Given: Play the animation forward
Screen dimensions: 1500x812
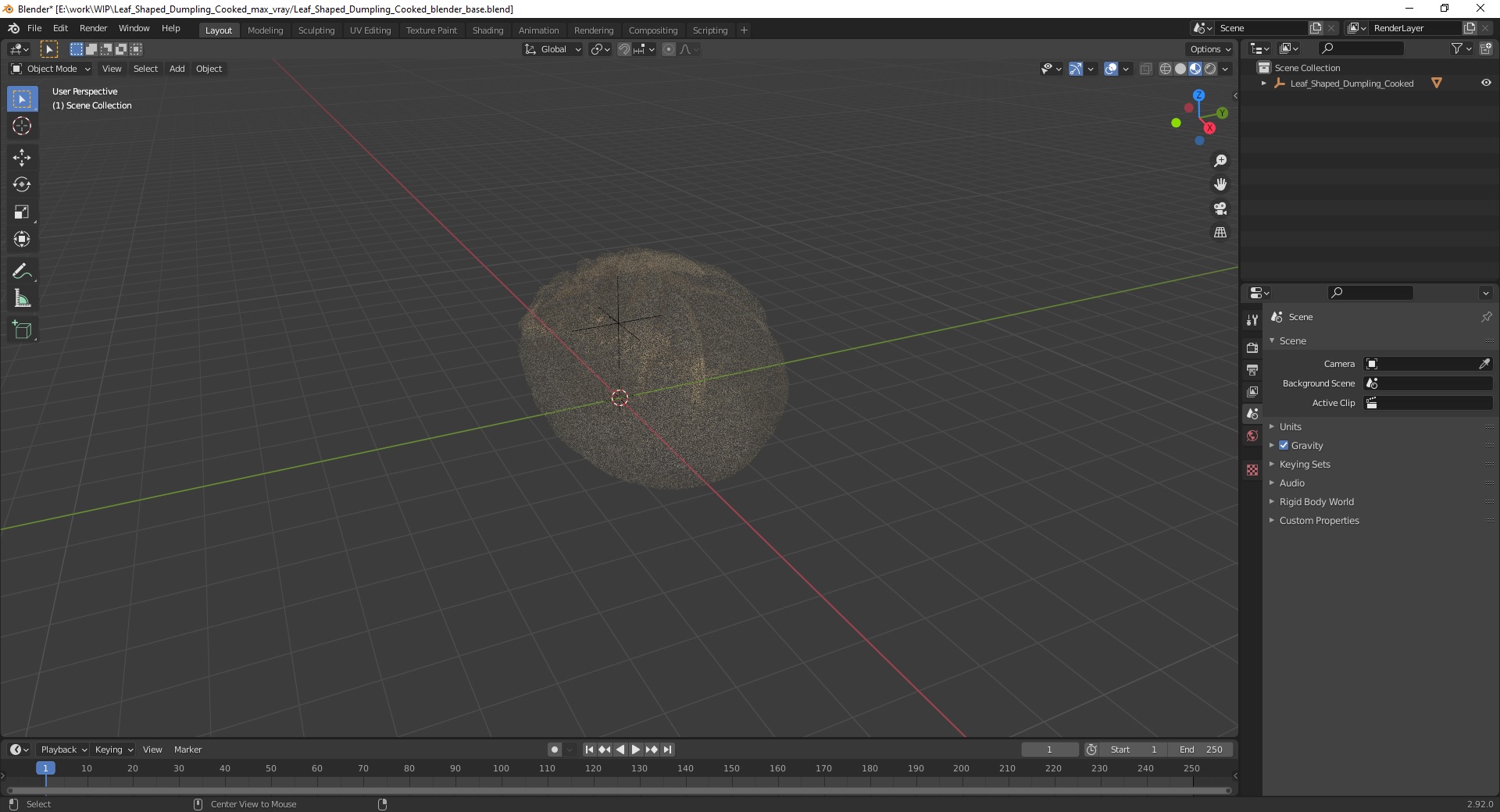Looking at the screenshot, I should pos(636,750).
